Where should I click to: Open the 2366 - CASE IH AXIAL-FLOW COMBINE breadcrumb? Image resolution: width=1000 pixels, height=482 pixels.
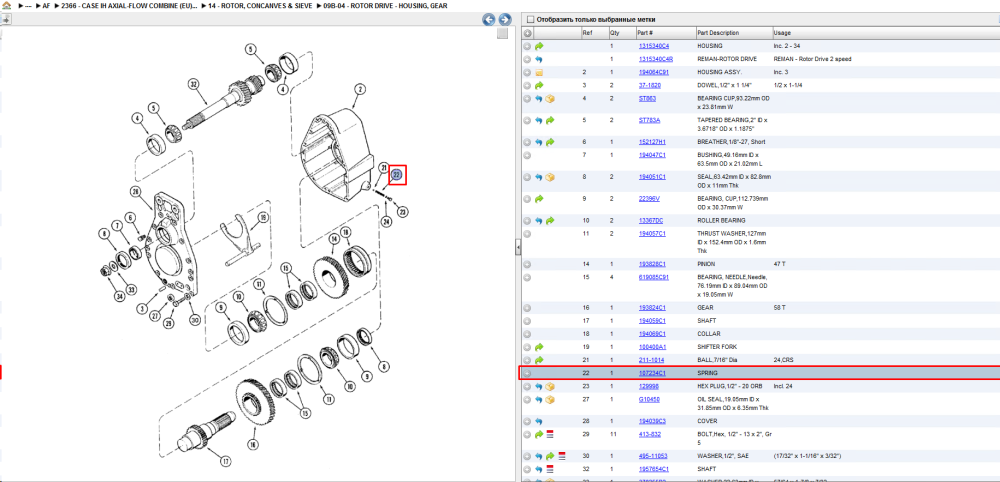coord(129,6)
